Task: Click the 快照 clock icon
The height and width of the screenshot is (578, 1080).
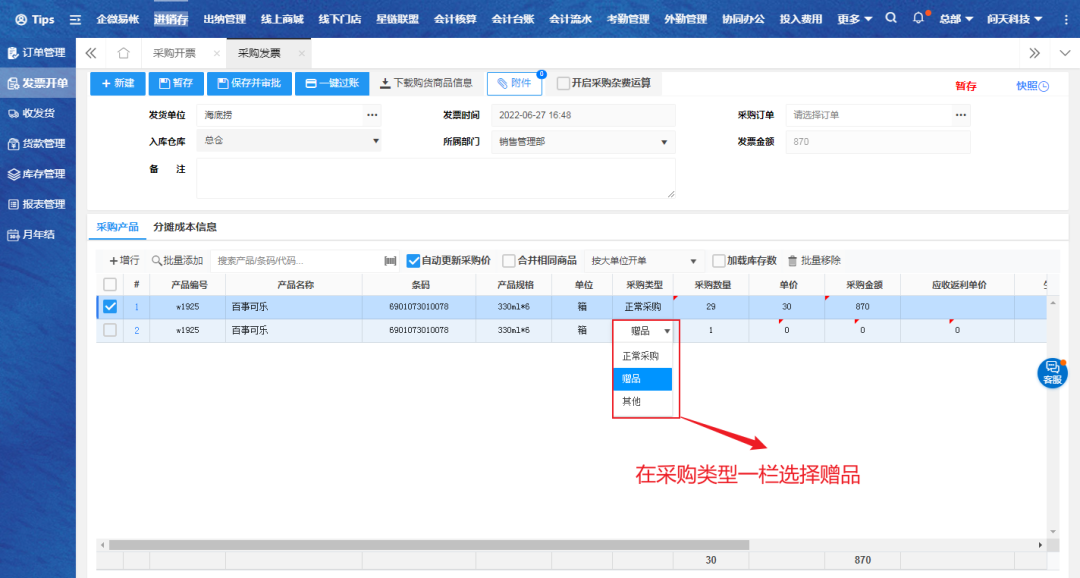Action: pos(1044,86)
